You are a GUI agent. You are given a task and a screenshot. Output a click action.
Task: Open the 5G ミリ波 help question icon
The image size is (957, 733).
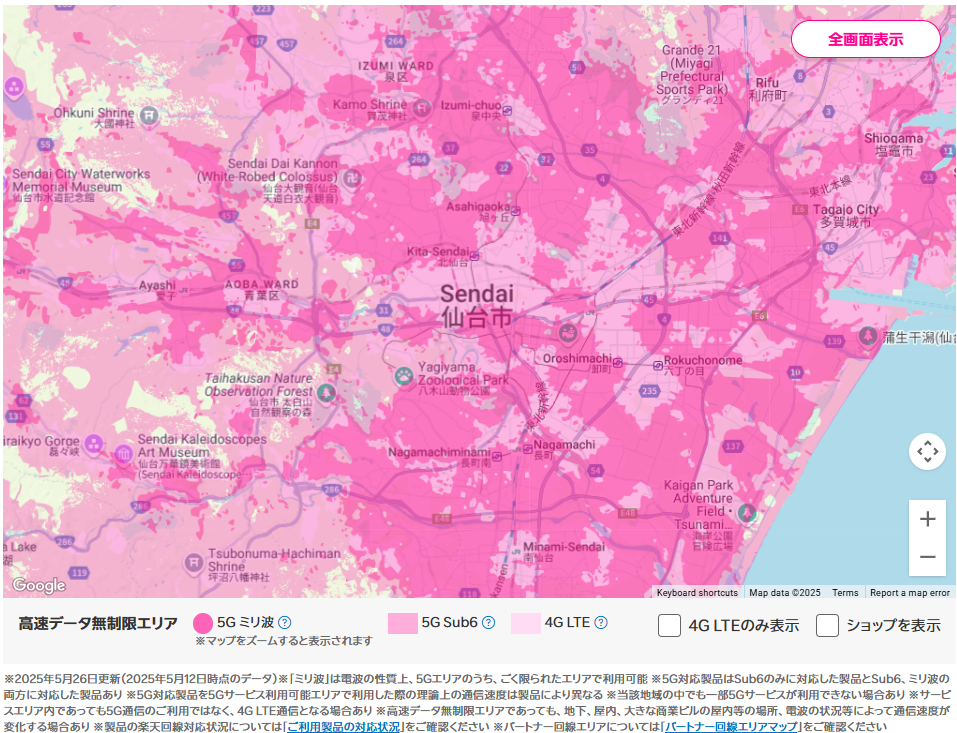pos(284,622)
